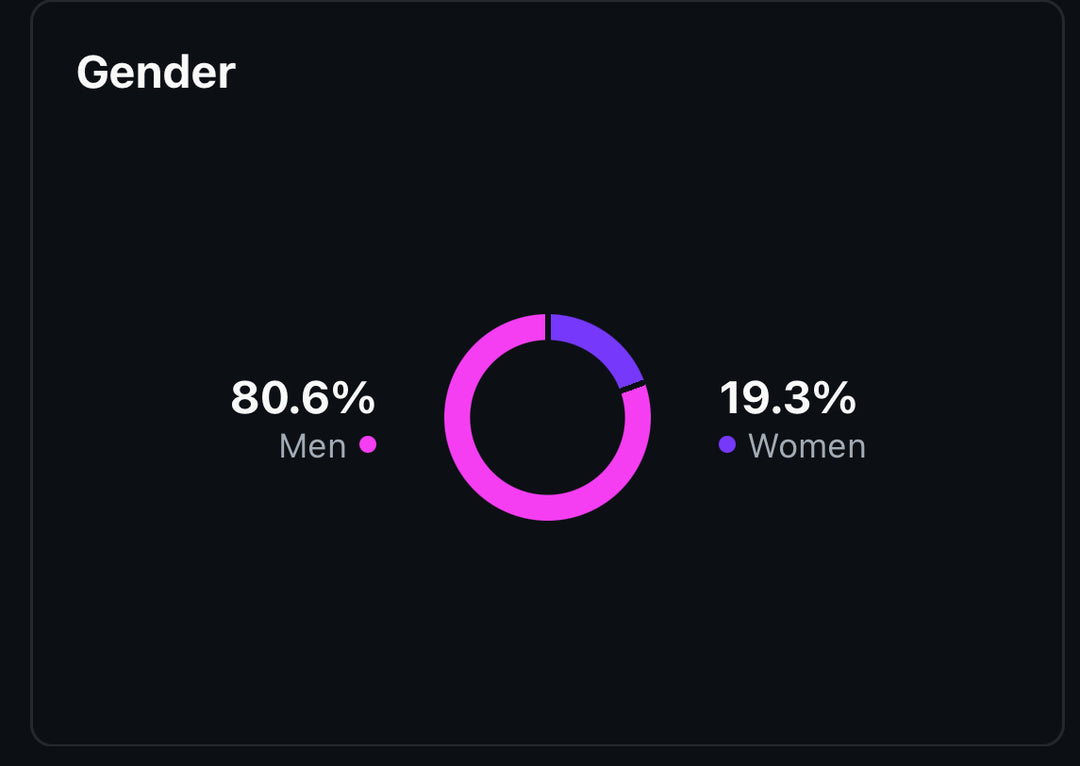
Task: Click the 19.3% Women value
Action: [787, 398]
